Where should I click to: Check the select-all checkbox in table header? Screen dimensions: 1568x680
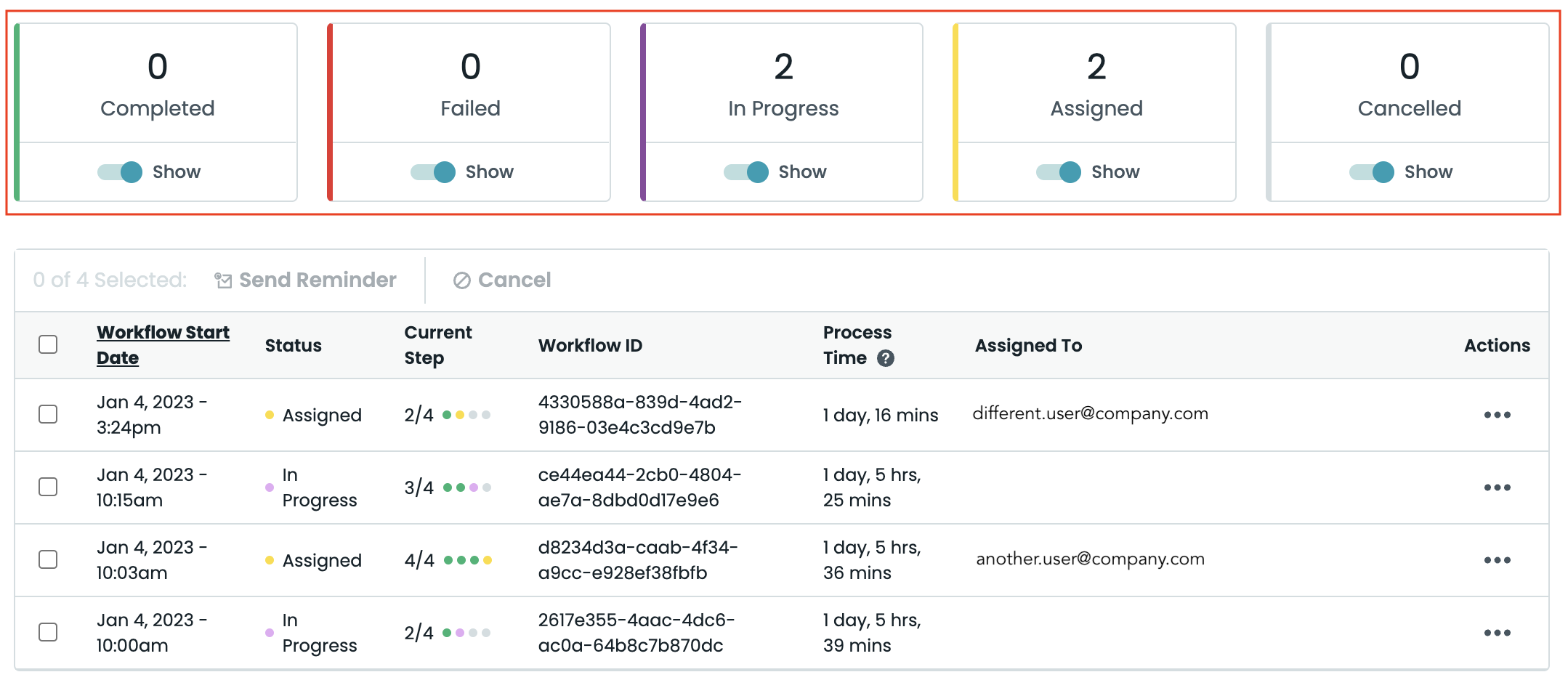coord(48,344)
